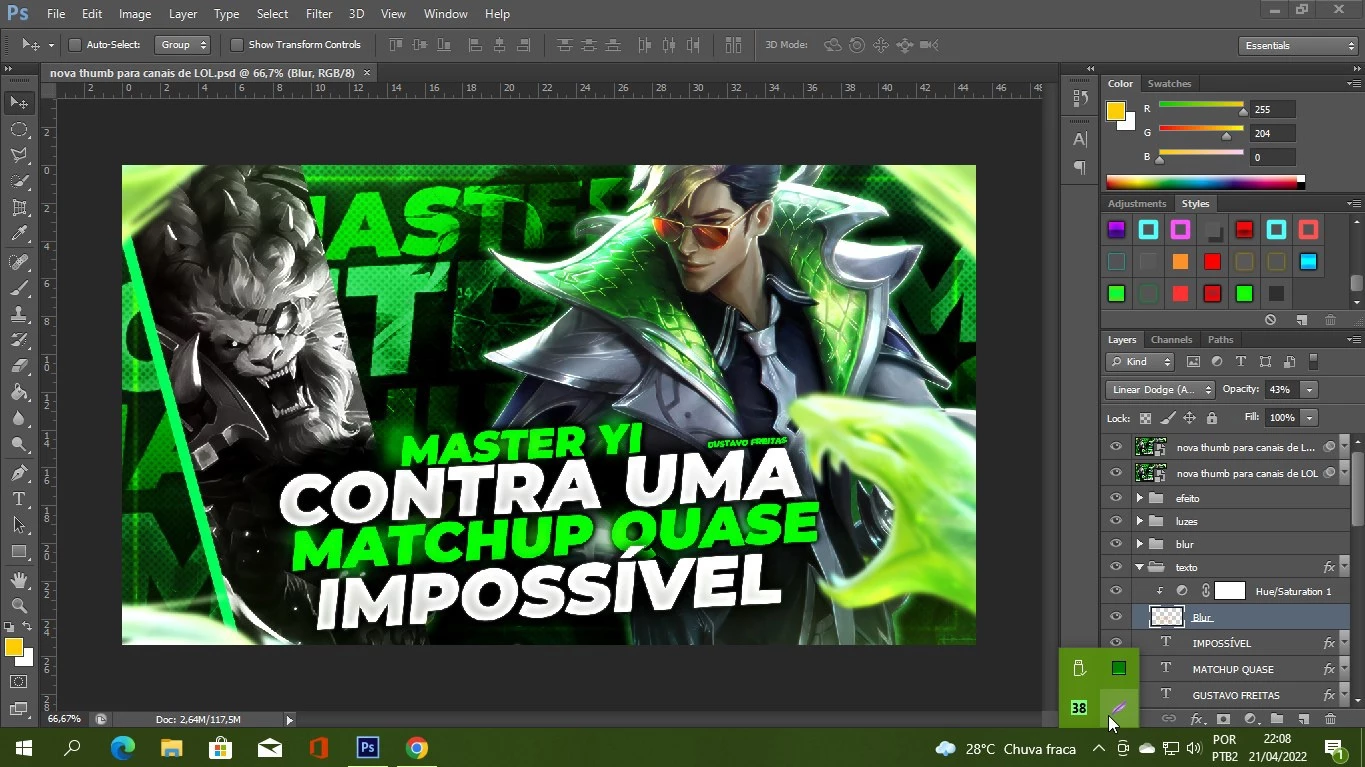Select the Crop tool

click(19, 208)
